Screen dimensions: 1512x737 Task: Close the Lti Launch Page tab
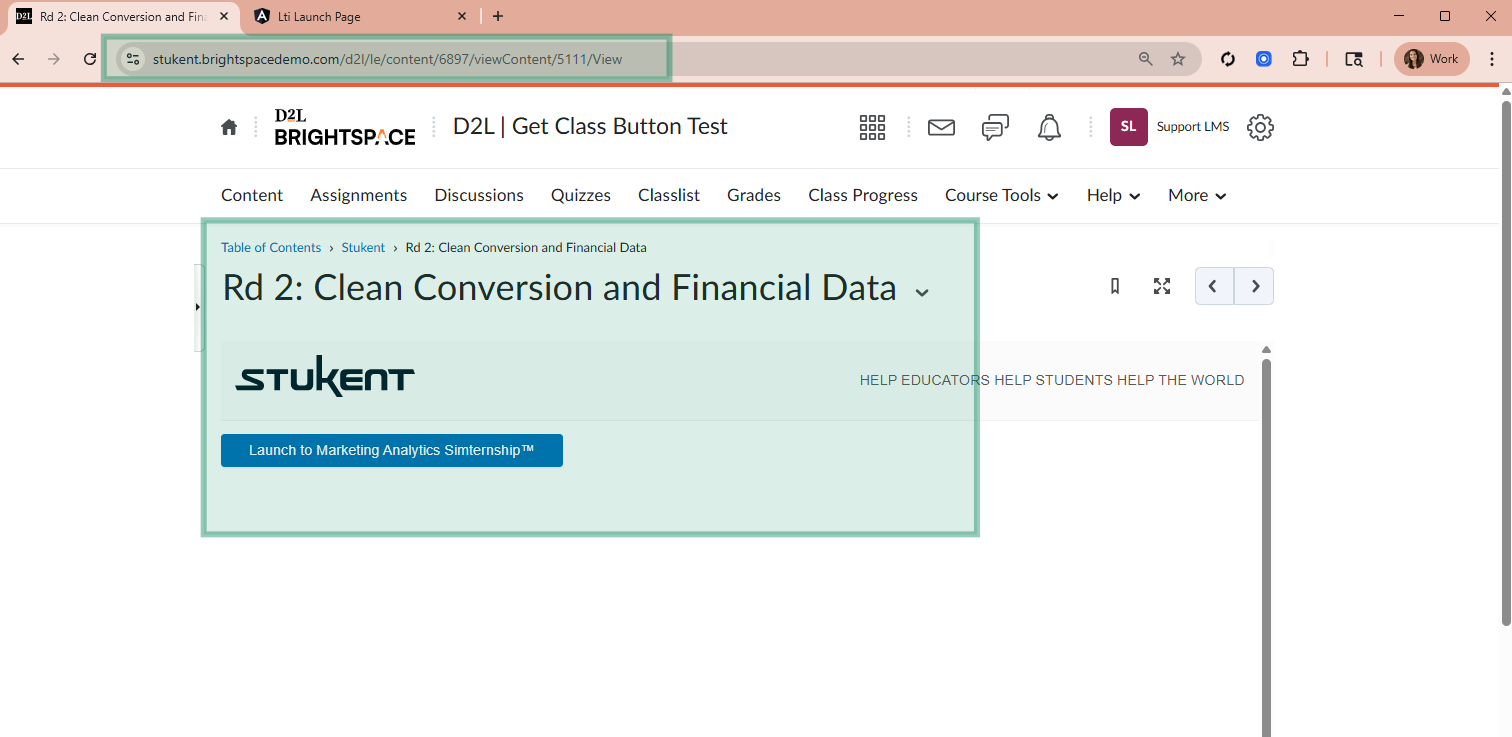pos(462,16)
